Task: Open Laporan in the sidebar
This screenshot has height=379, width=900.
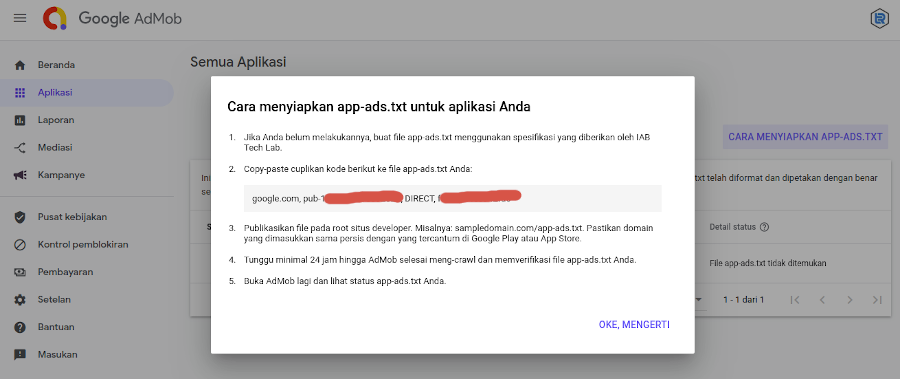Action: click(87, 120)
